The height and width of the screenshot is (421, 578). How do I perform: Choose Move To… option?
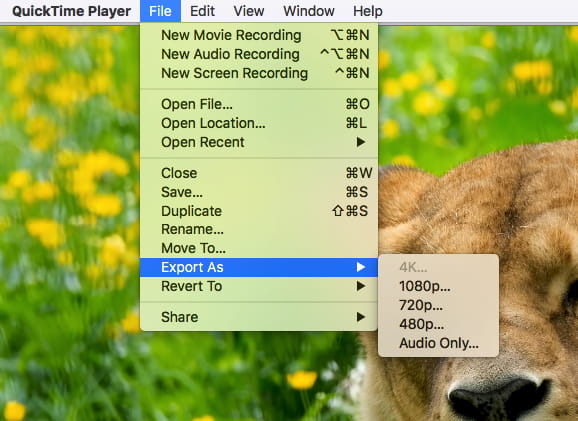coord(259,248)
